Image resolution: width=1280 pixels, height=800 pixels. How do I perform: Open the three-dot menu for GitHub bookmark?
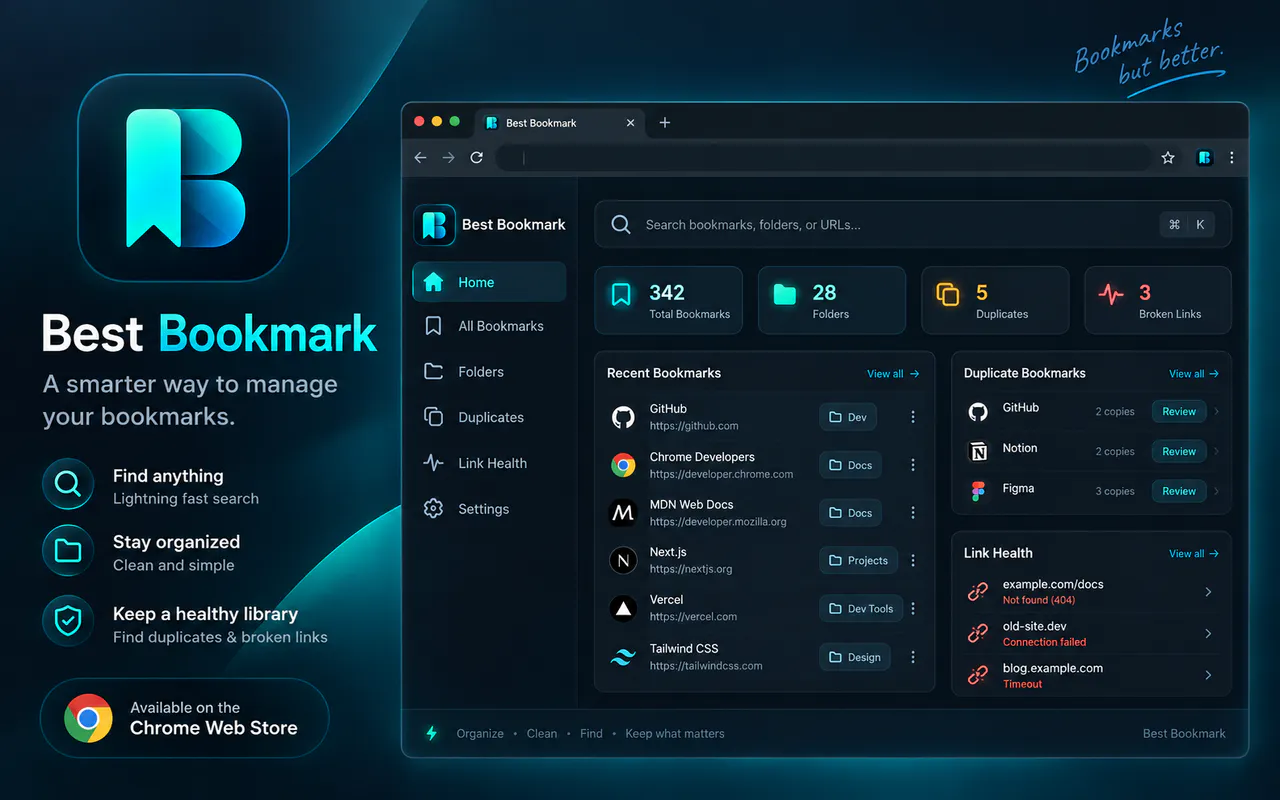coord(913,417)
